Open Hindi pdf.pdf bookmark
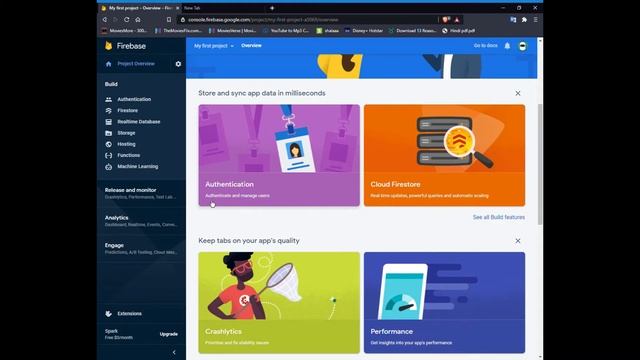This screenshot has height=360, width=640. pyautogui.click(x=458, y=31)
